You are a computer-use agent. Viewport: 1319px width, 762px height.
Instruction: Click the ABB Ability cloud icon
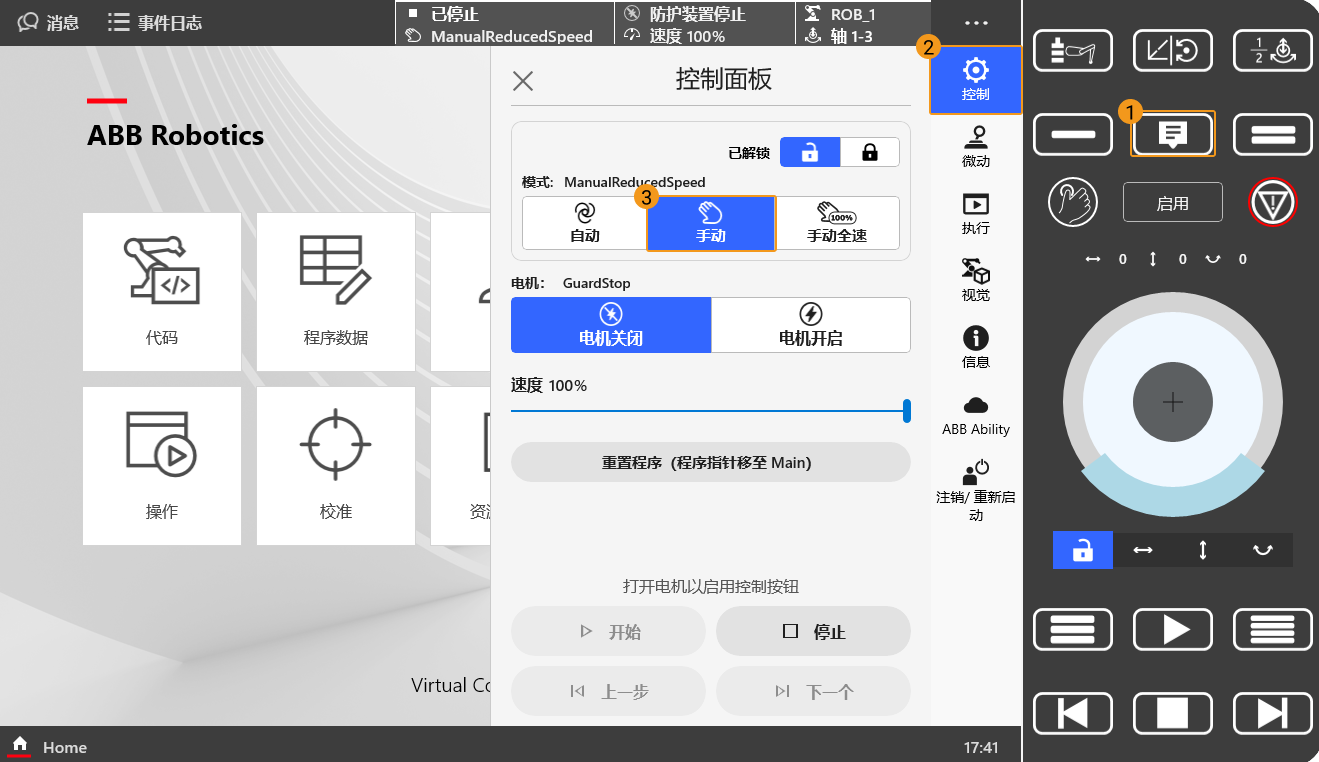coord(975,410)
